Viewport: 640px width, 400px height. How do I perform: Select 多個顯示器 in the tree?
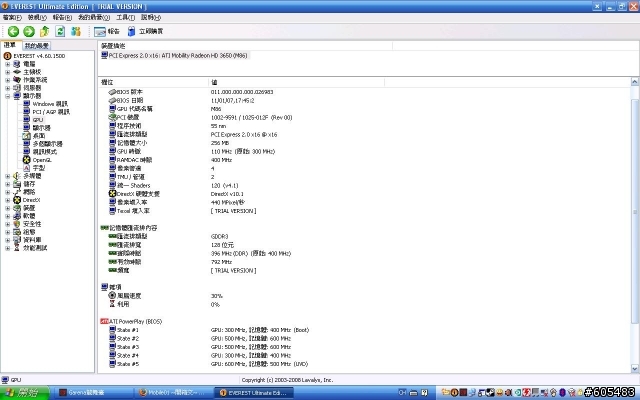click(47, 144)
